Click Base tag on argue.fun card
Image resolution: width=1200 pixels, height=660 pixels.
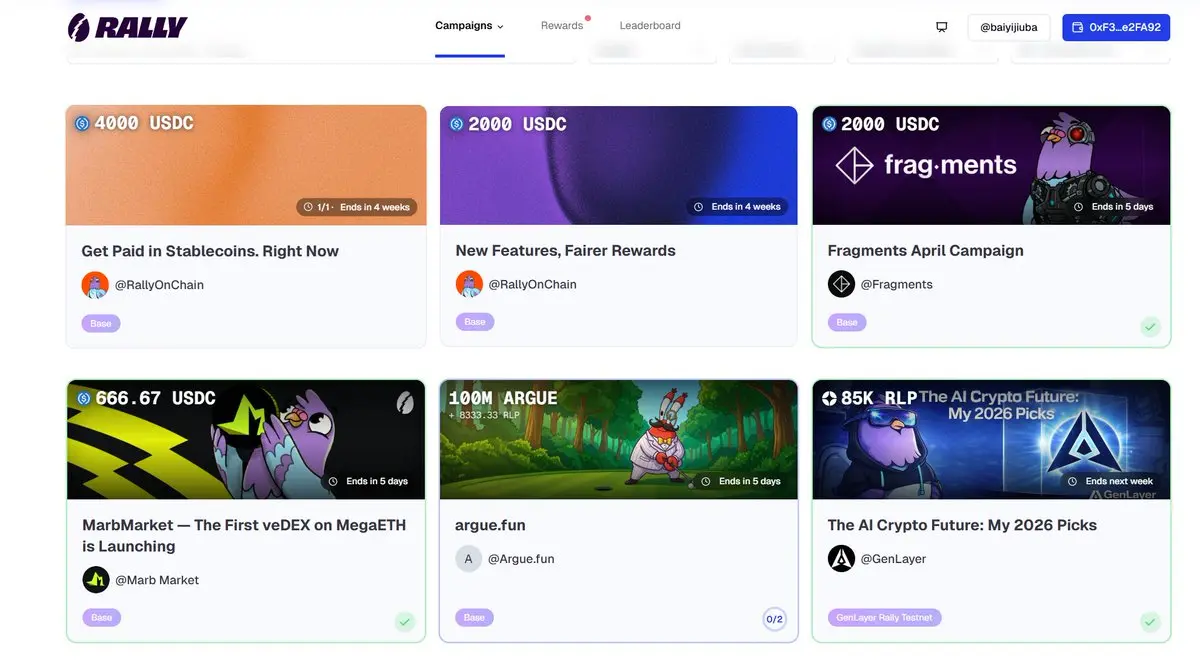475,618
